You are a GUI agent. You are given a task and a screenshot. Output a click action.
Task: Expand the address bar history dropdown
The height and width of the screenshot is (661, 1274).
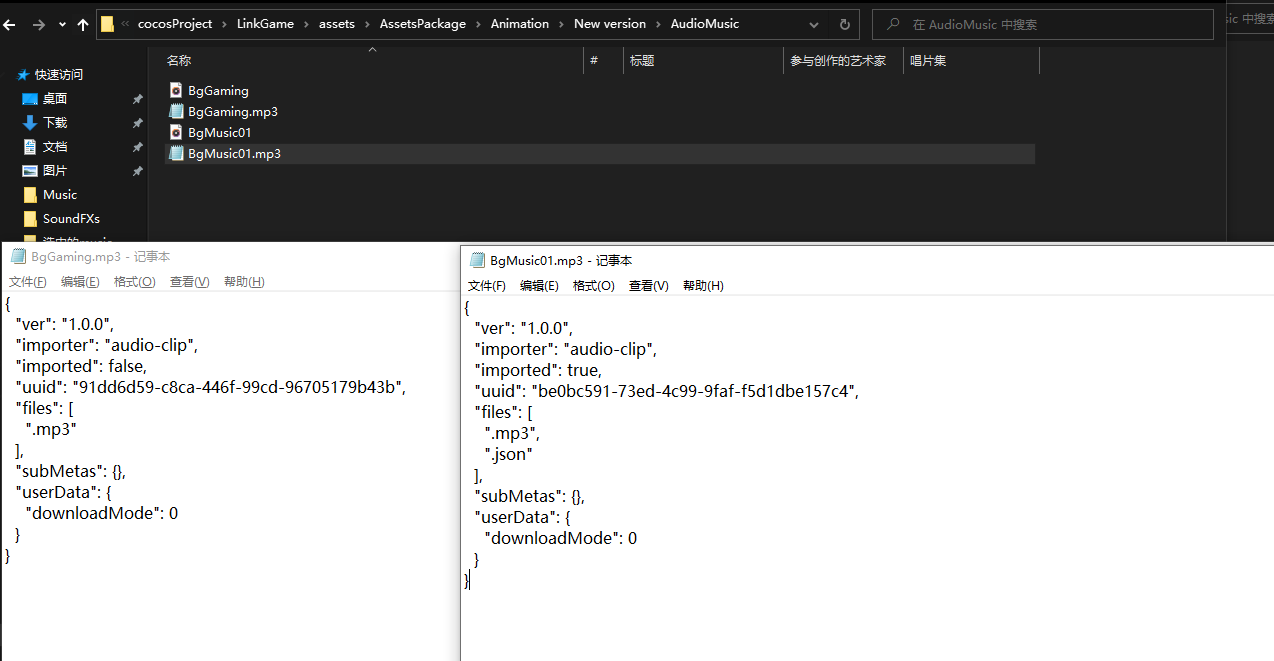(816, 24)
